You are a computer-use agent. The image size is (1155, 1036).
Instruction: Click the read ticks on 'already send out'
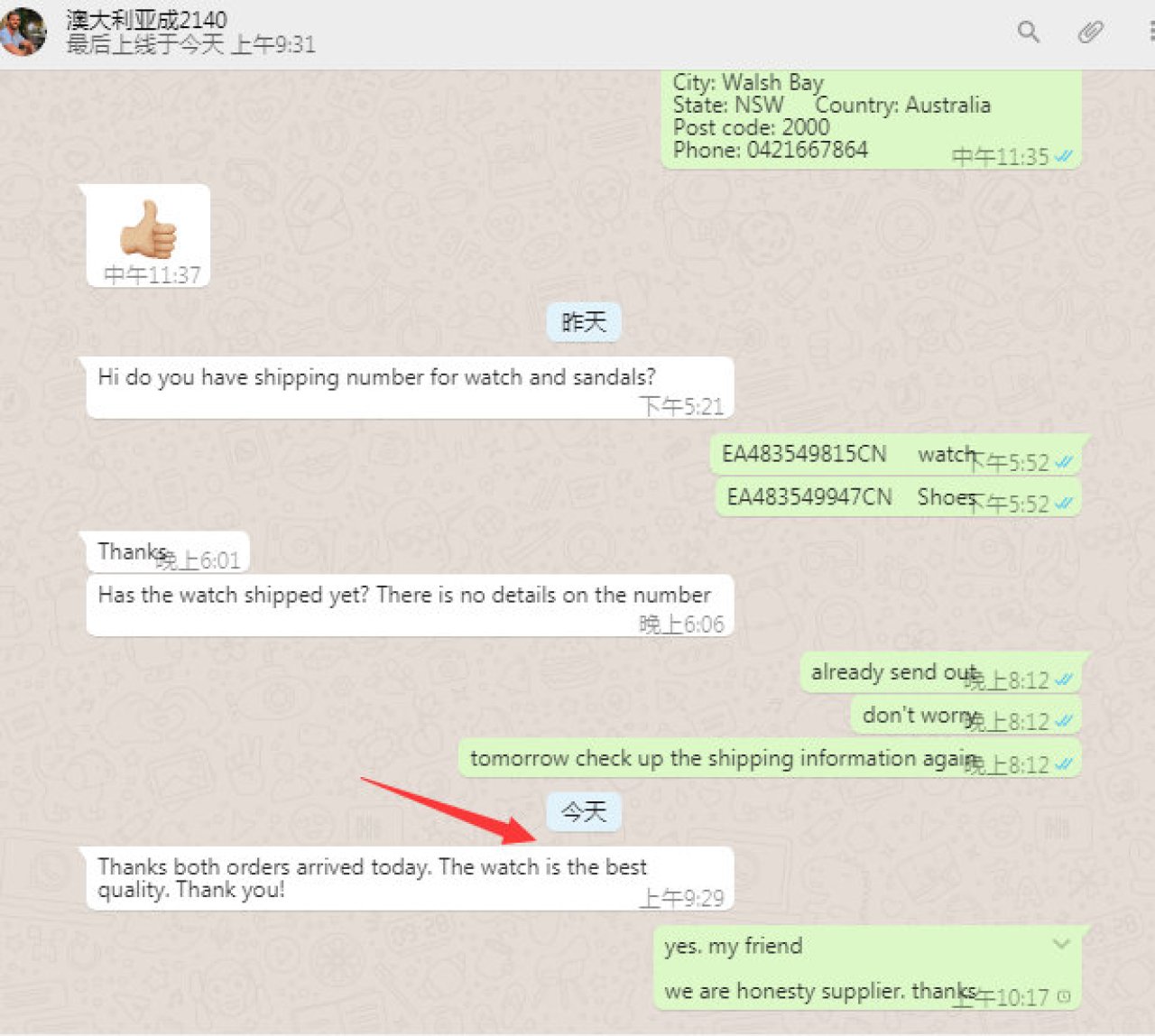point(1065,680)
